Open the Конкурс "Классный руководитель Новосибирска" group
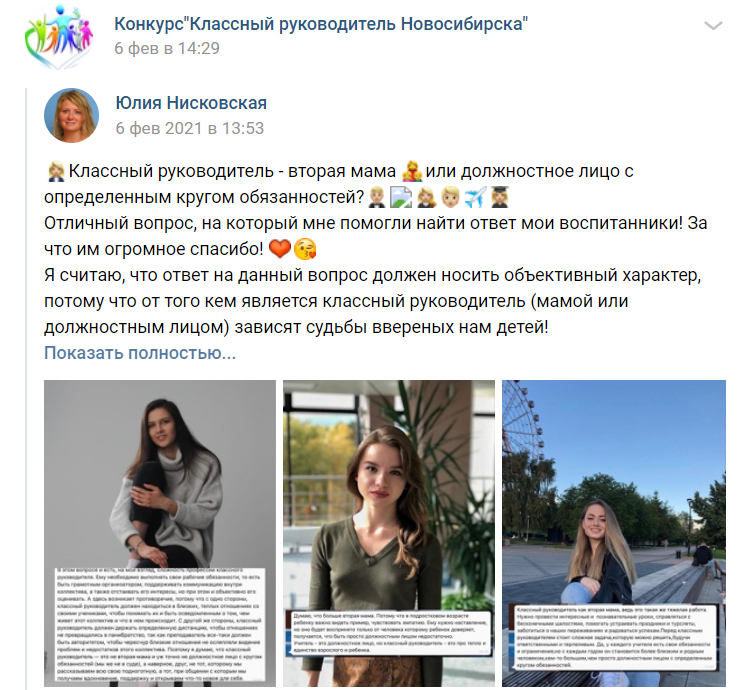This screenshot has height=690, width=751. point(321,23)
